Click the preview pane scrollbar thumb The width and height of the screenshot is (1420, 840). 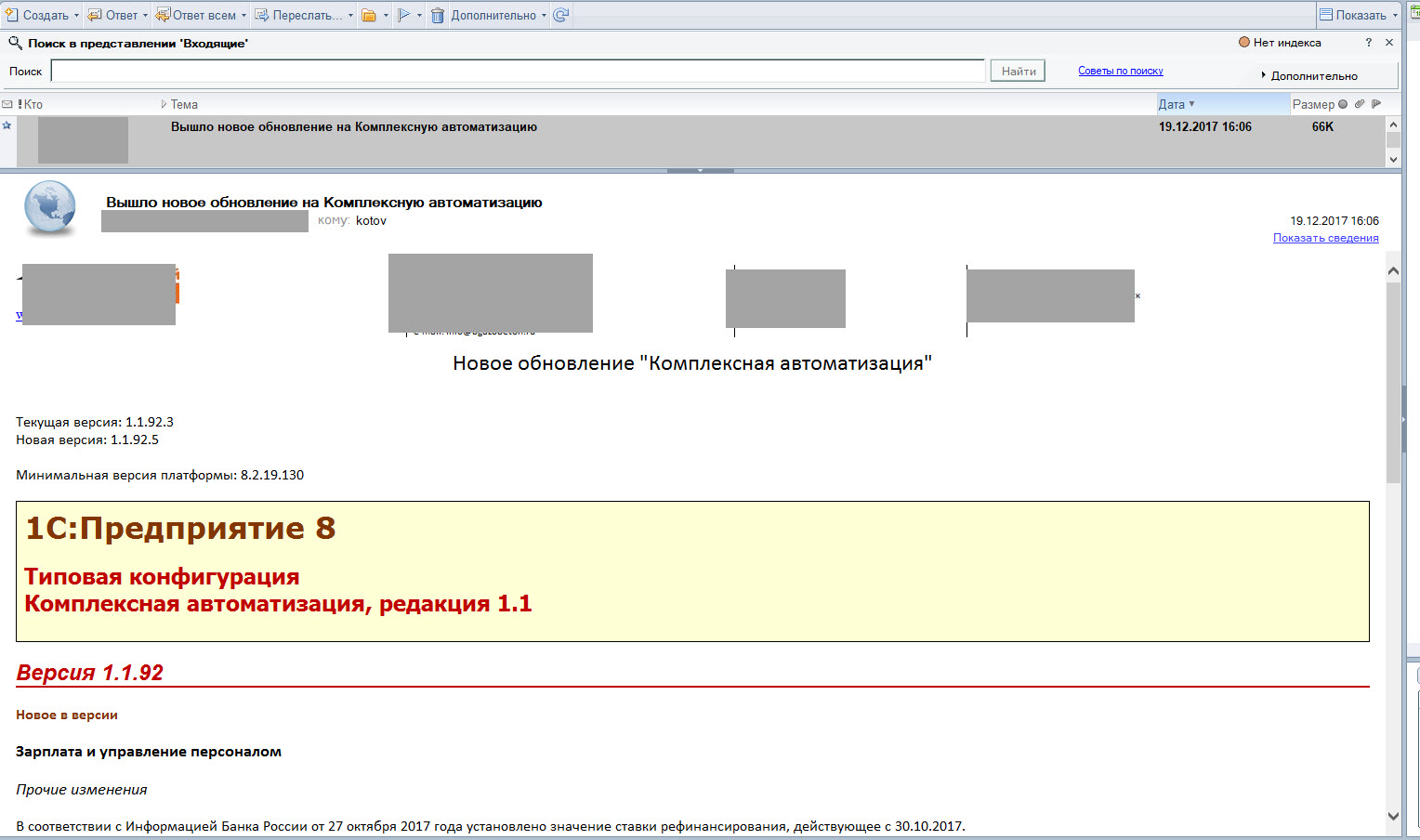pos(1393,383)
